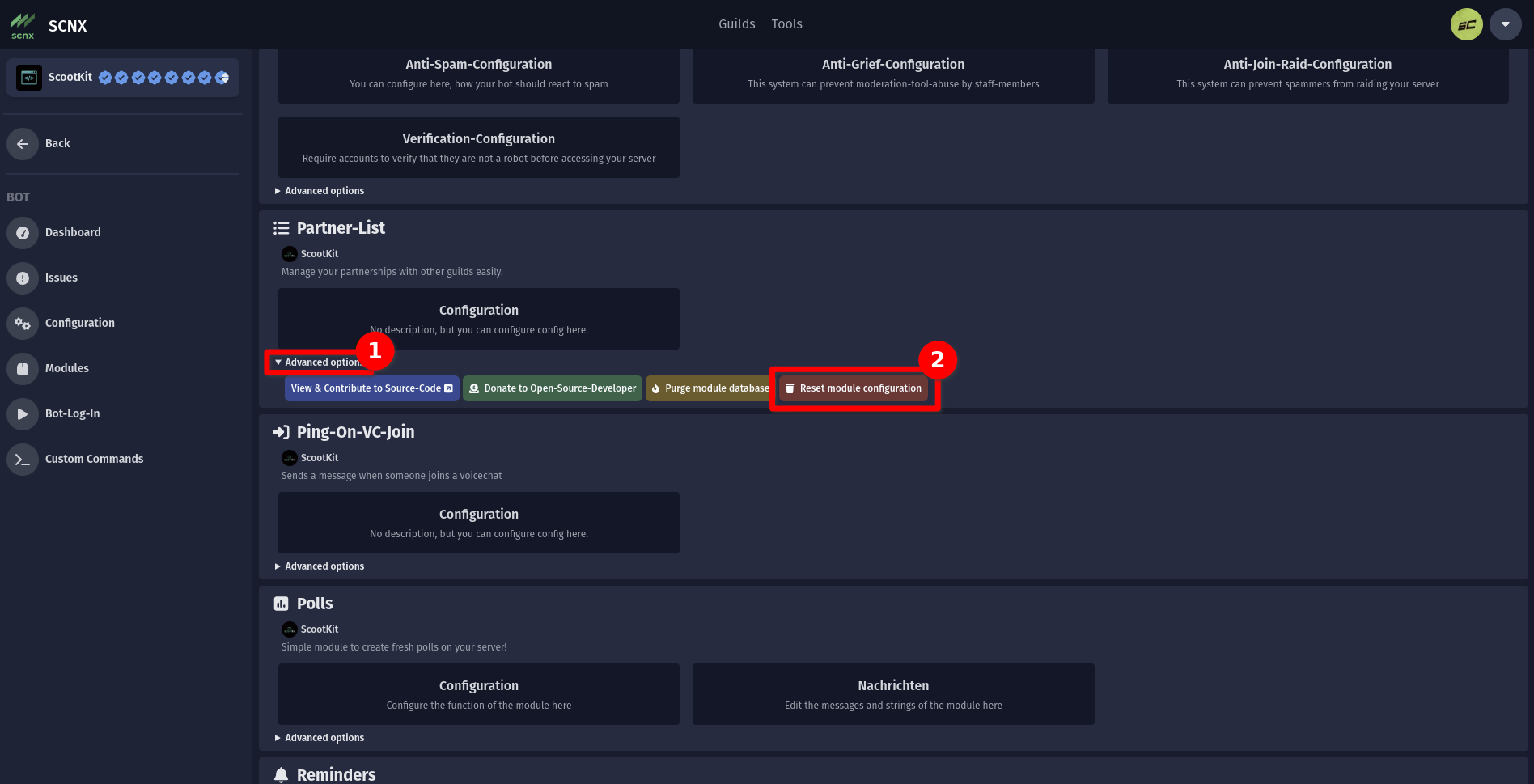This screenshot has height=784, width=1534.
Task: Open Issues via the exclamation icon
Action: point(23,278)
